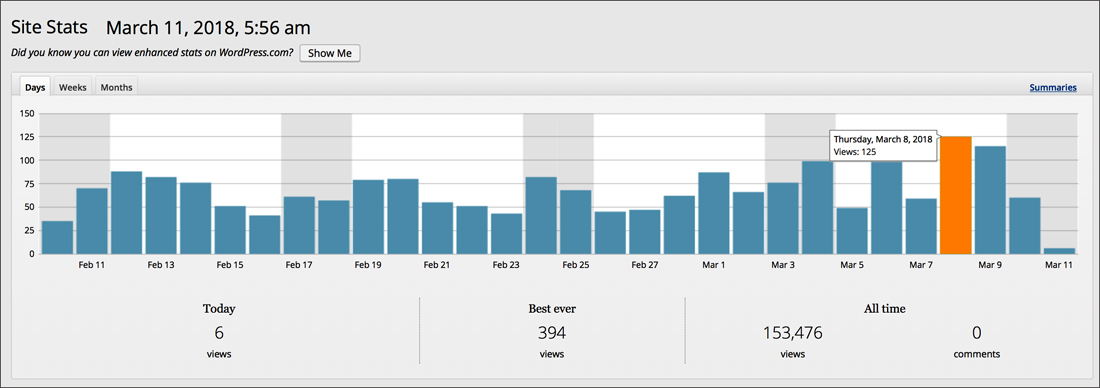Select the tallest blue Mar 9 bar

pos(990,200)
